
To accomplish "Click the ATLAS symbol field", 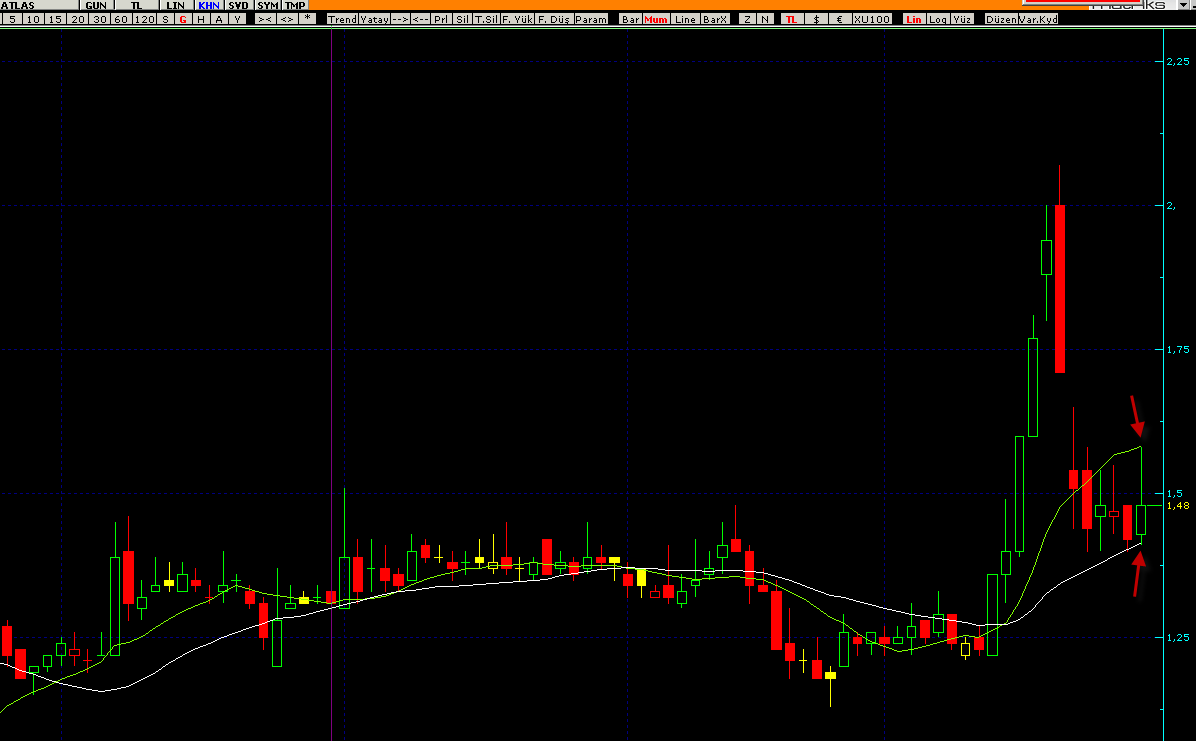I will (x=39, y=5).
